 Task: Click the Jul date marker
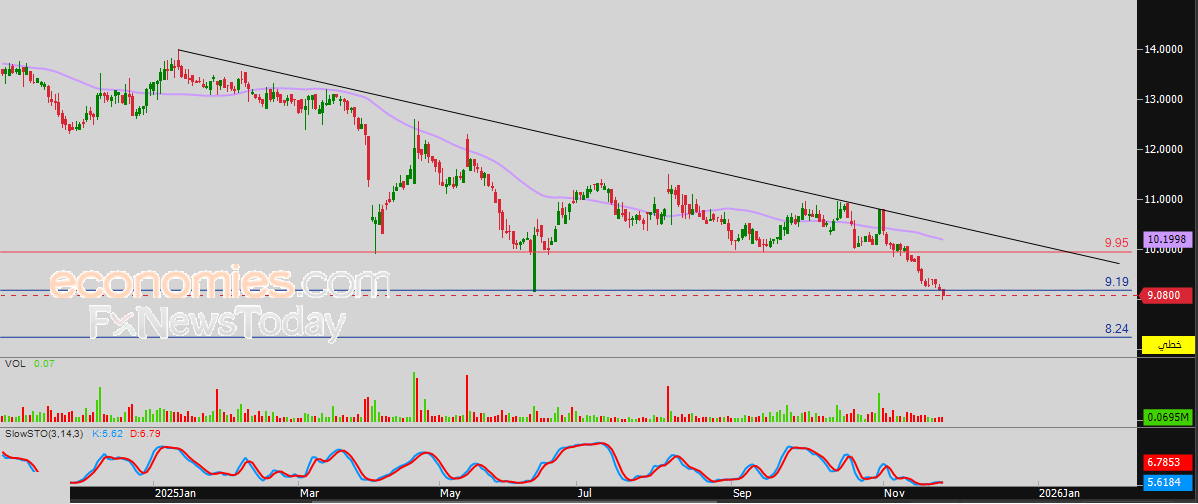click(x=584, y=494)
